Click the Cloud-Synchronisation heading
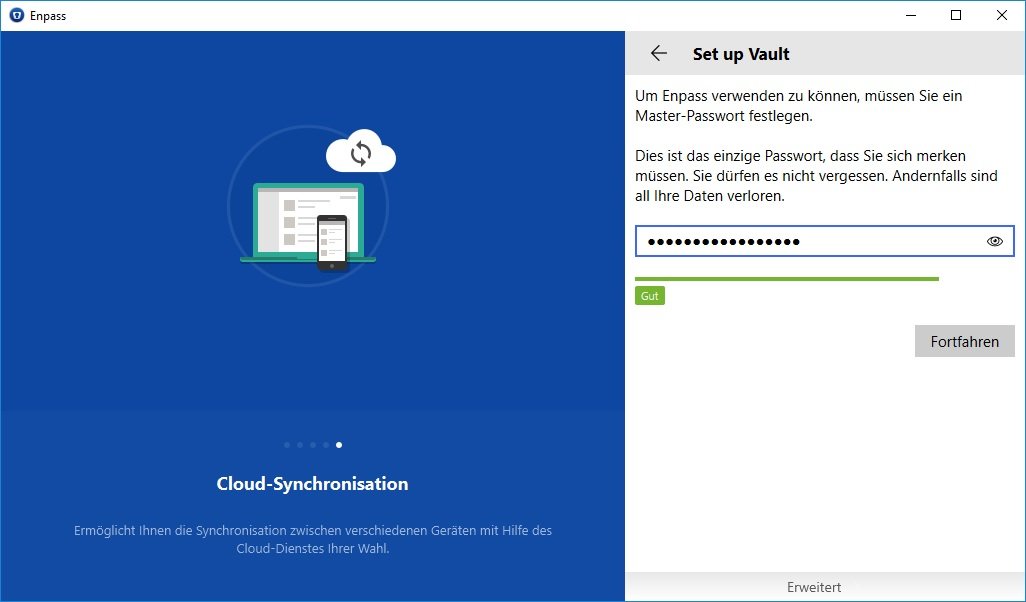Viewport: 1026px width, 602px height. (x=312, y=484)
